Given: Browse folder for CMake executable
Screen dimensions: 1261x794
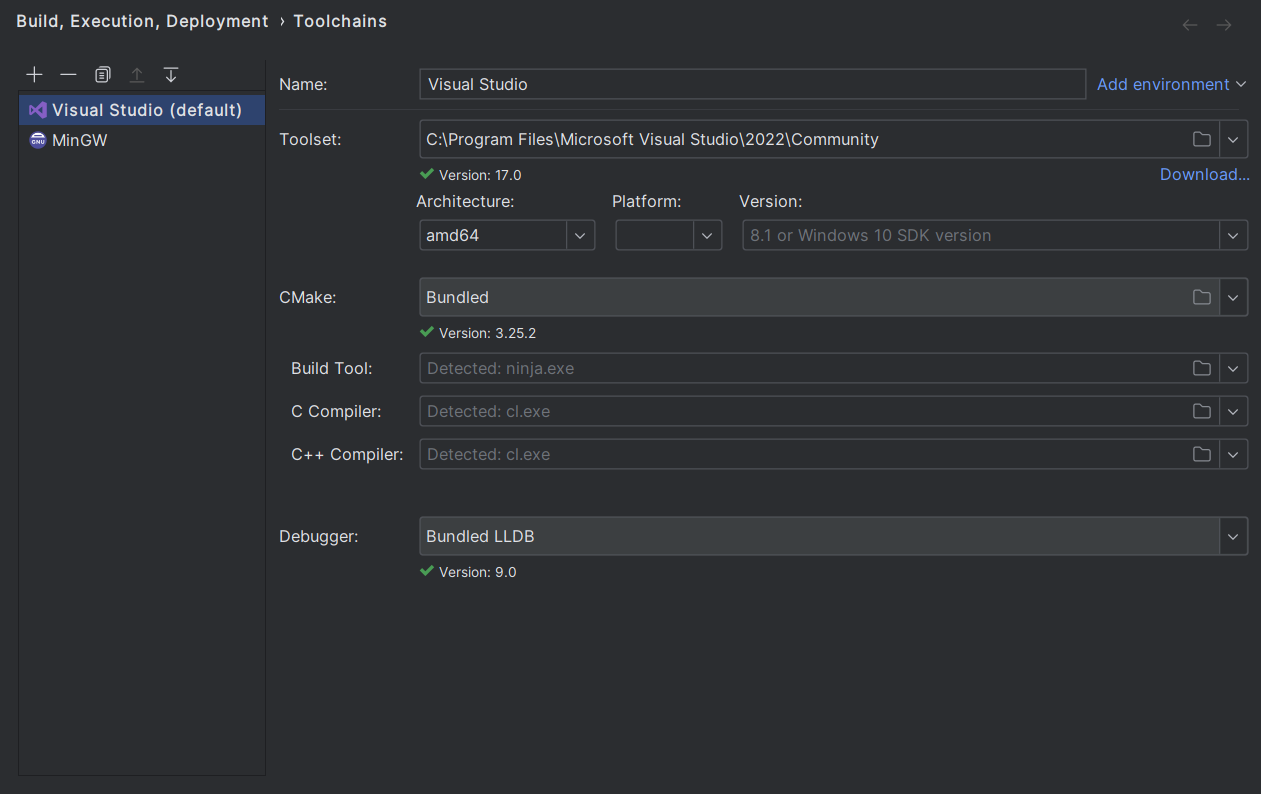Looking at the screenshot, I should click(1202, 298).
